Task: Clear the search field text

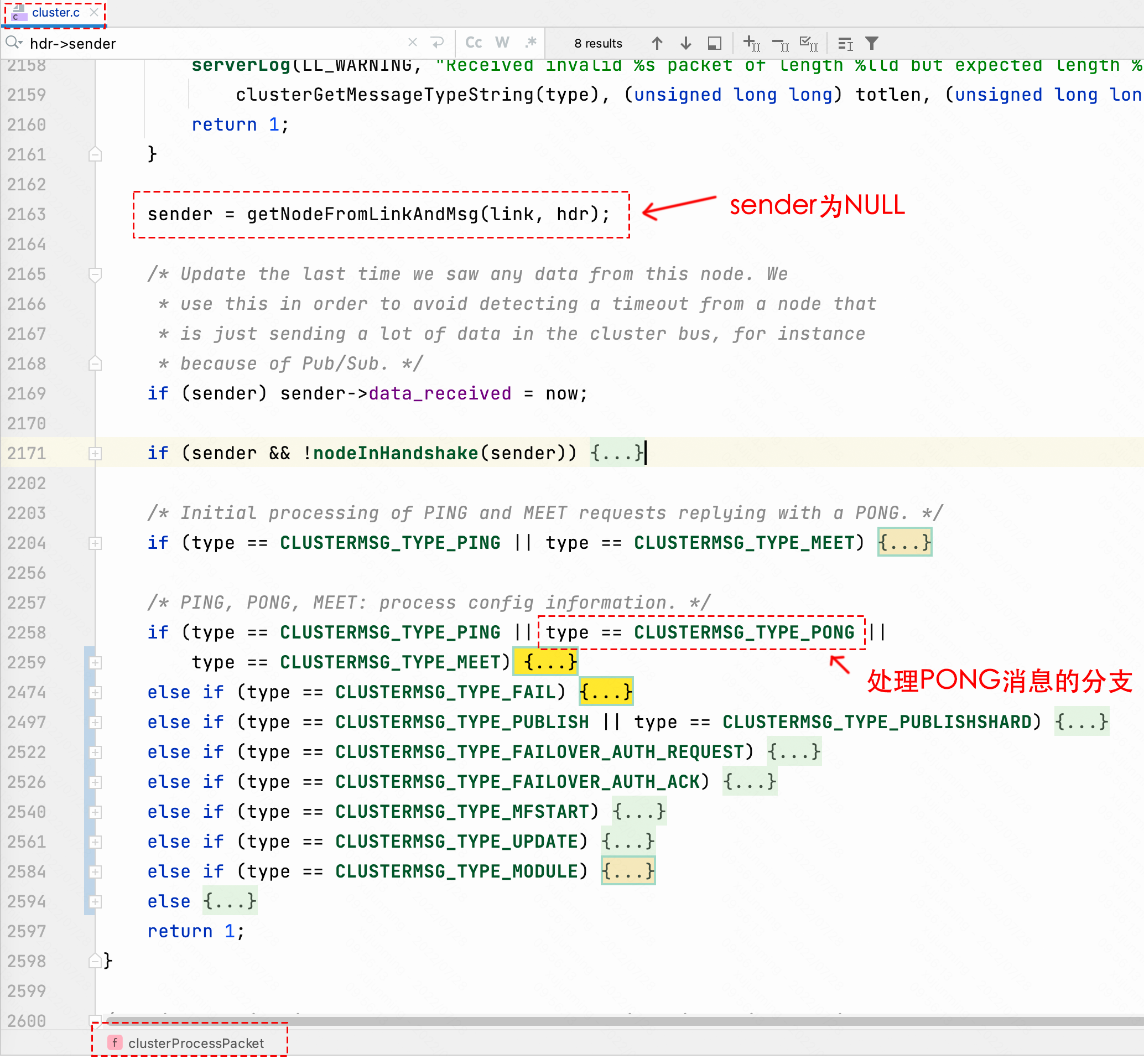Action: coord(412,43)
